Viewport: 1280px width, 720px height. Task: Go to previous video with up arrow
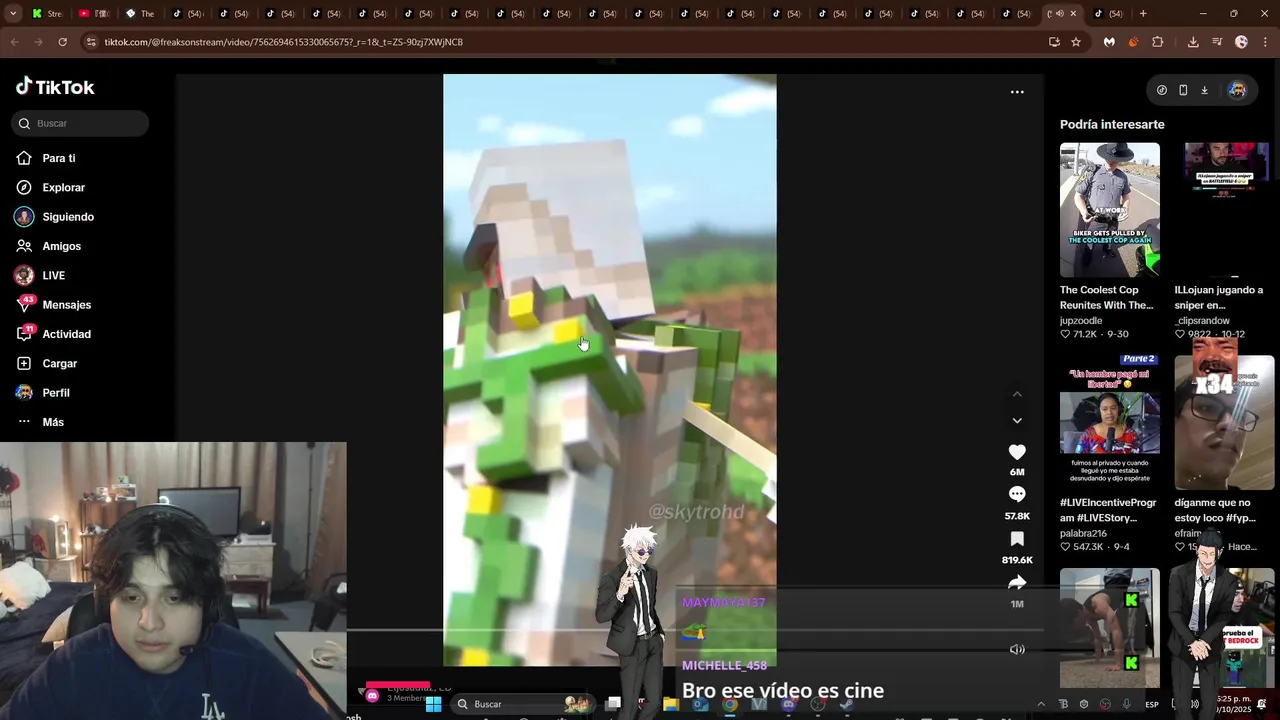(1017, 394)
